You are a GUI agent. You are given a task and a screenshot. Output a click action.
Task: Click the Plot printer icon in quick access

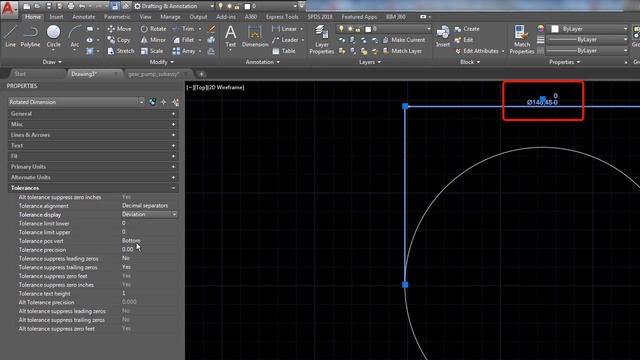[71, 6]
